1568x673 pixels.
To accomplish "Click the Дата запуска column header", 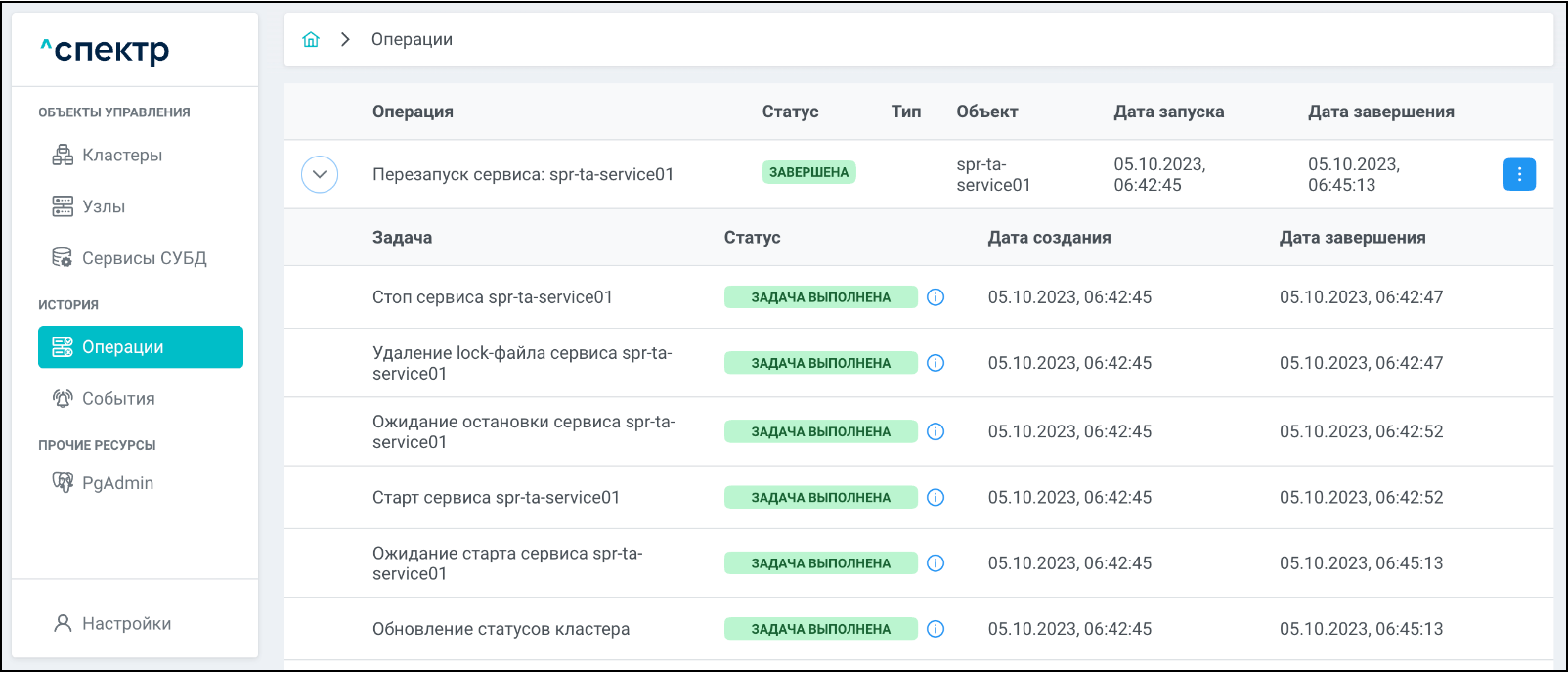I will 1168,112.
